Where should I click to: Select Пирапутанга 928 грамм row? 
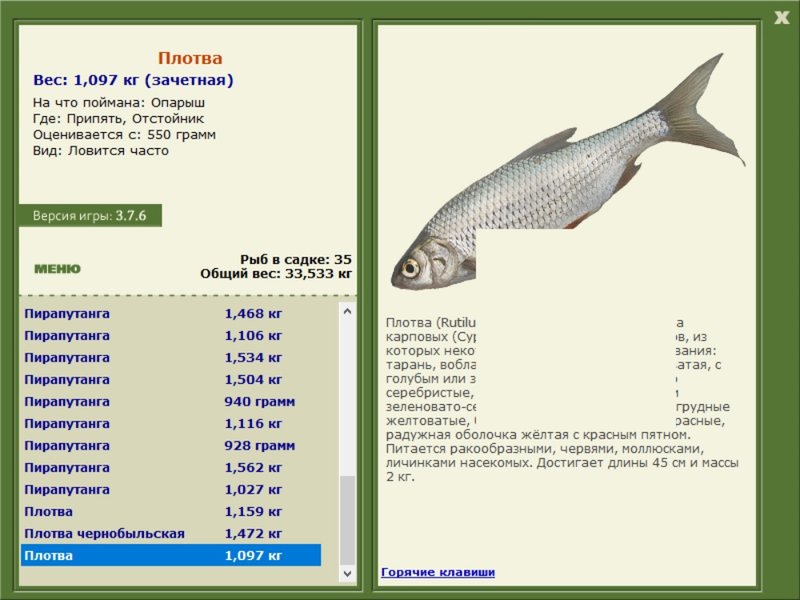pos(171,445)
